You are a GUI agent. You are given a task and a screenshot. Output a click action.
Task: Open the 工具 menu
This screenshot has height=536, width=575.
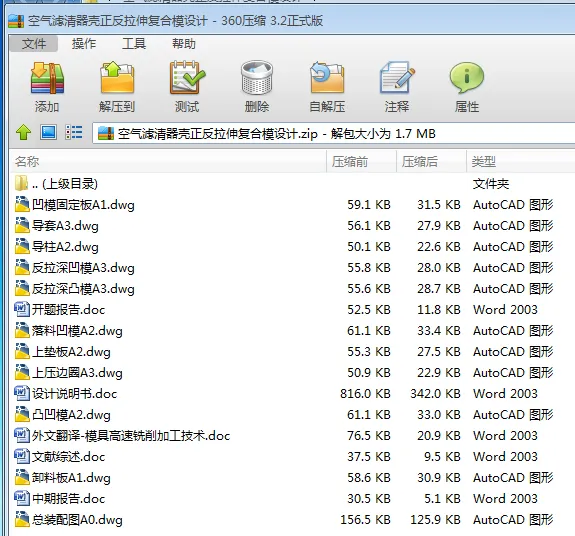coord(134,44)
